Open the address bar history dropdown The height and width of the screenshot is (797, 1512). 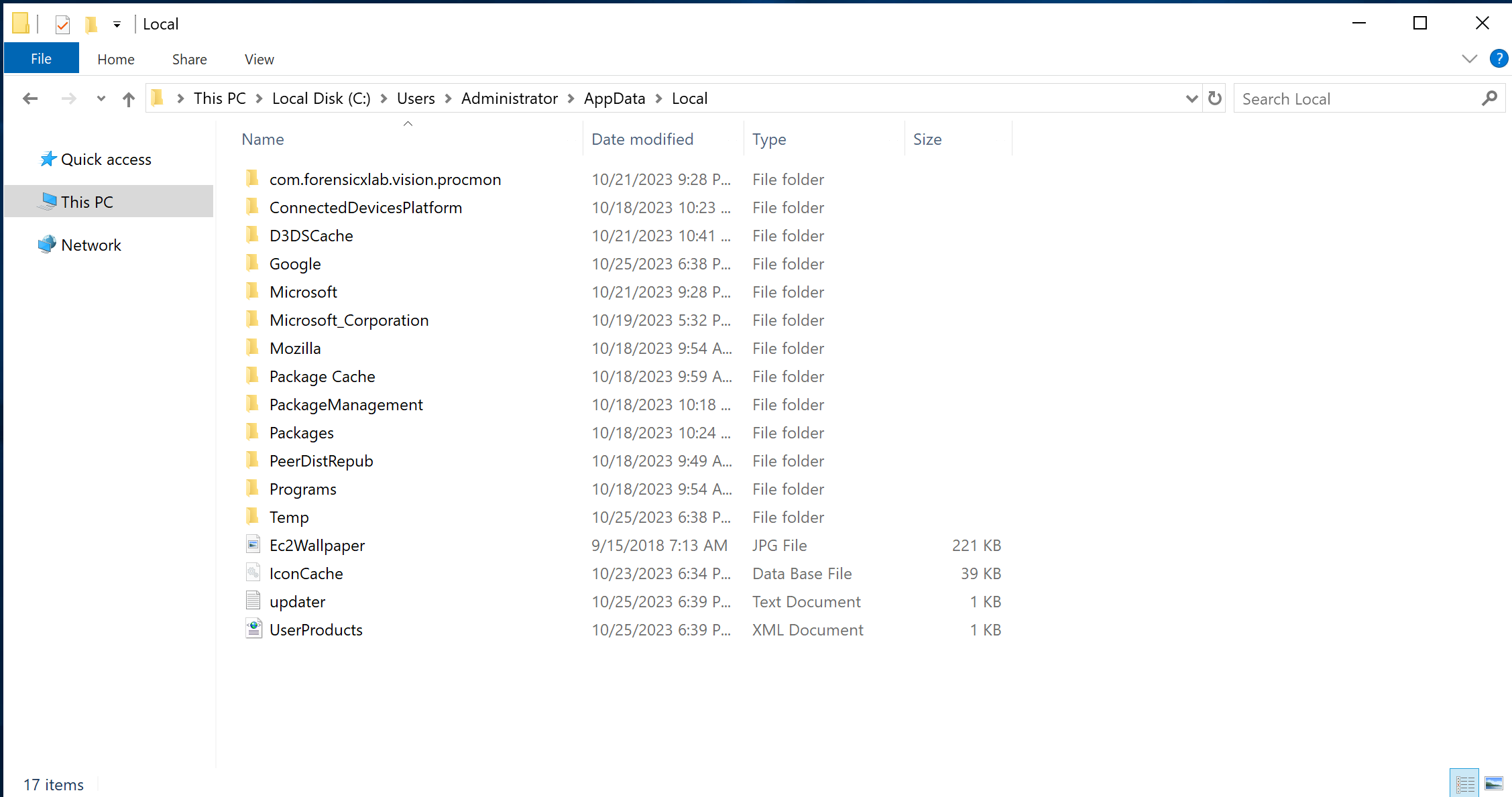(x=1191, y=99)
